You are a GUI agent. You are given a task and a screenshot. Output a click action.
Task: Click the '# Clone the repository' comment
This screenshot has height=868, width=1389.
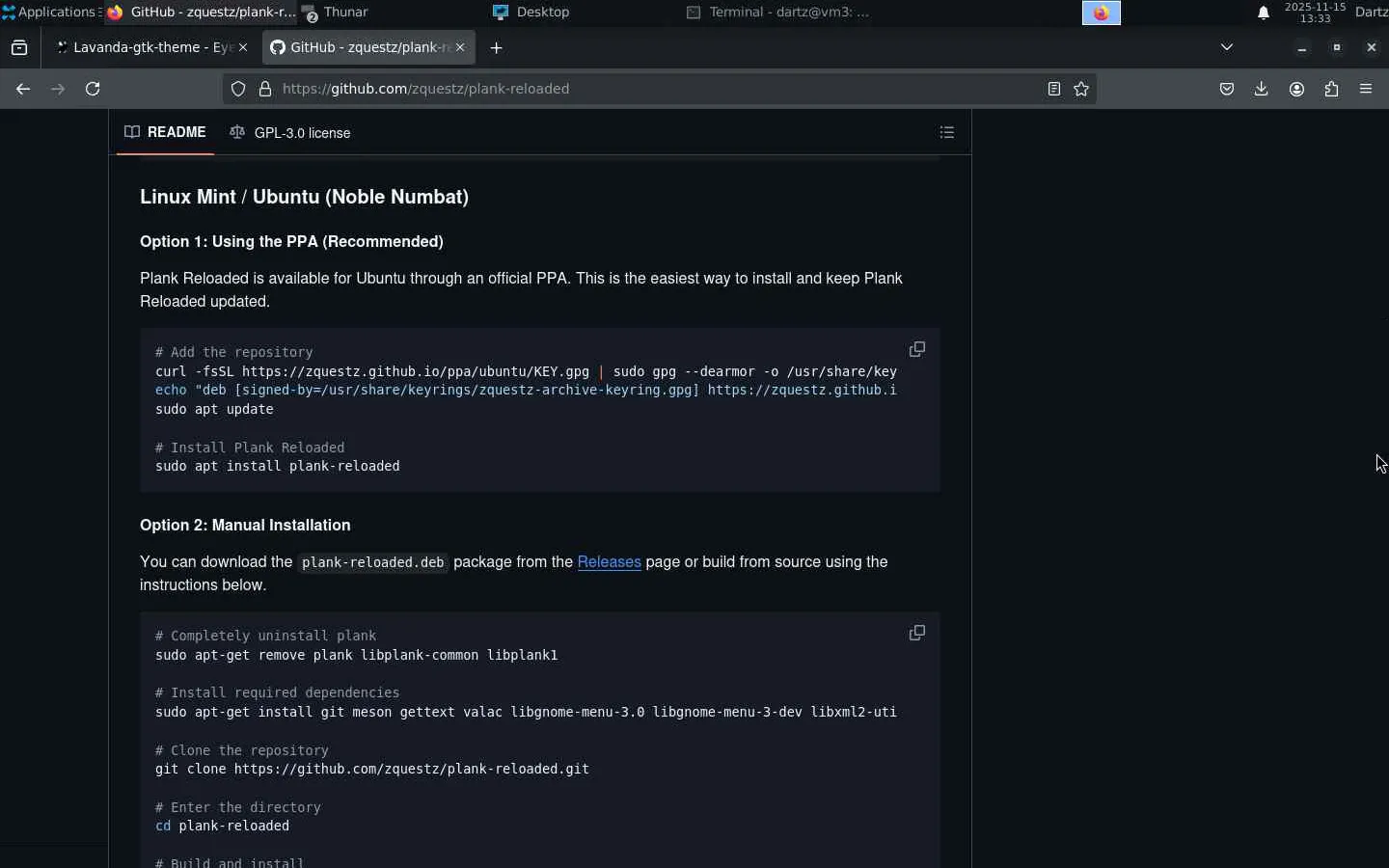click(242, 750)
